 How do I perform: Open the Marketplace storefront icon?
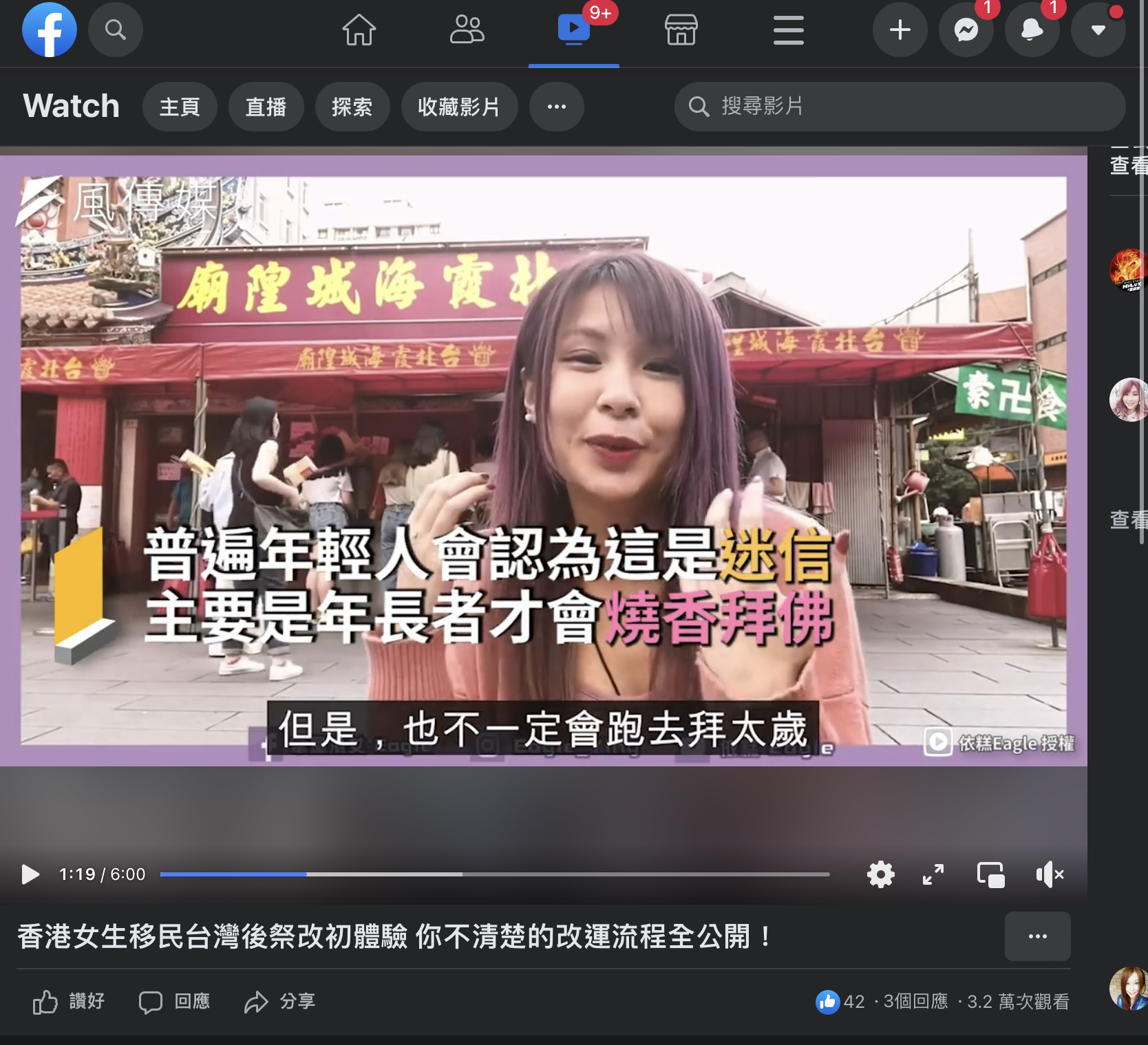tap(681, 30)
